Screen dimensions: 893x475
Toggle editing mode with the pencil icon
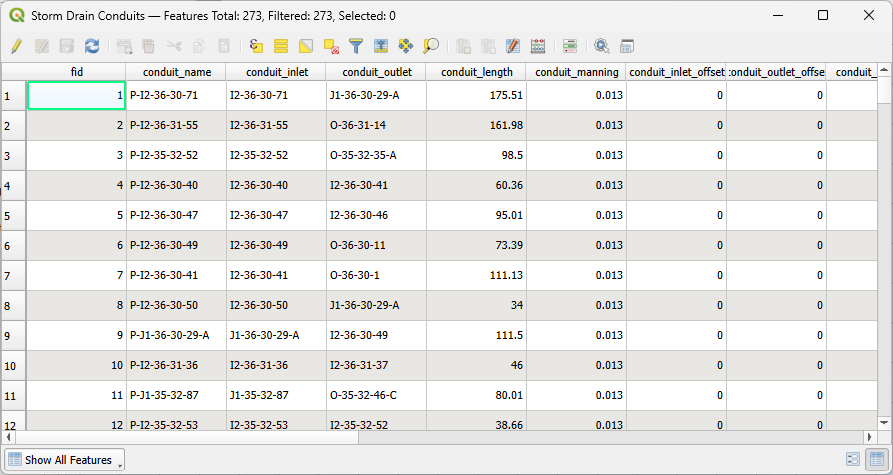pyautogui.click(x=16, y=46)
